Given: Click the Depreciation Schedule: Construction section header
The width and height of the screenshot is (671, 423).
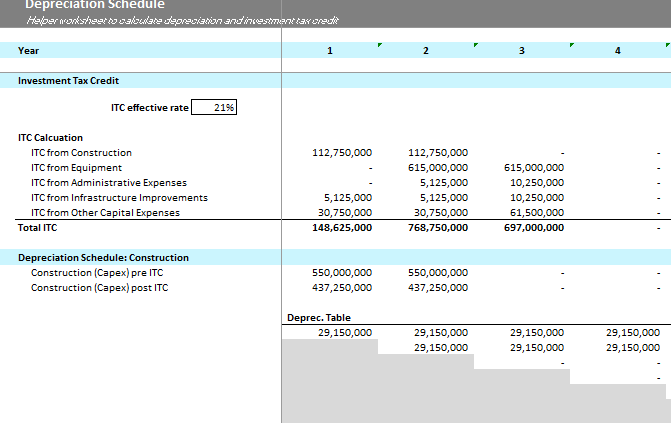Looking at the screenshot, I should tap(103, 258).
